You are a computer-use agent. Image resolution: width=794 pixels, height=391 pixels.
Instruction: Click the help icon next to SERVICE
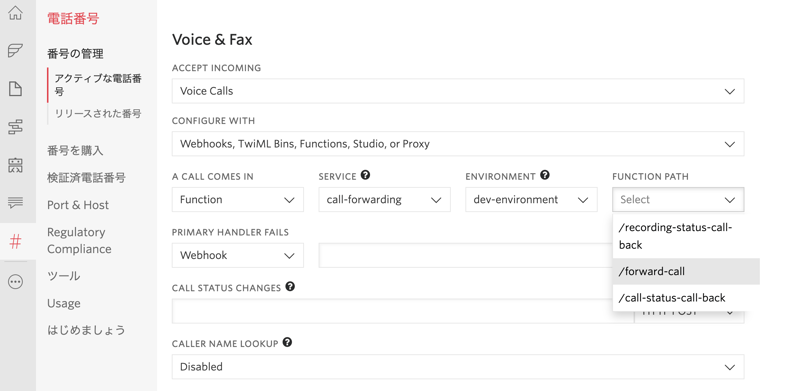[365, 175]
